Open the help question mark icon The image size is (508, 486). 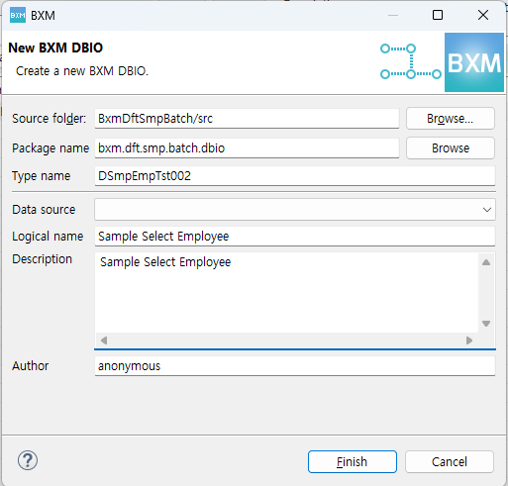tap(28, 460)
